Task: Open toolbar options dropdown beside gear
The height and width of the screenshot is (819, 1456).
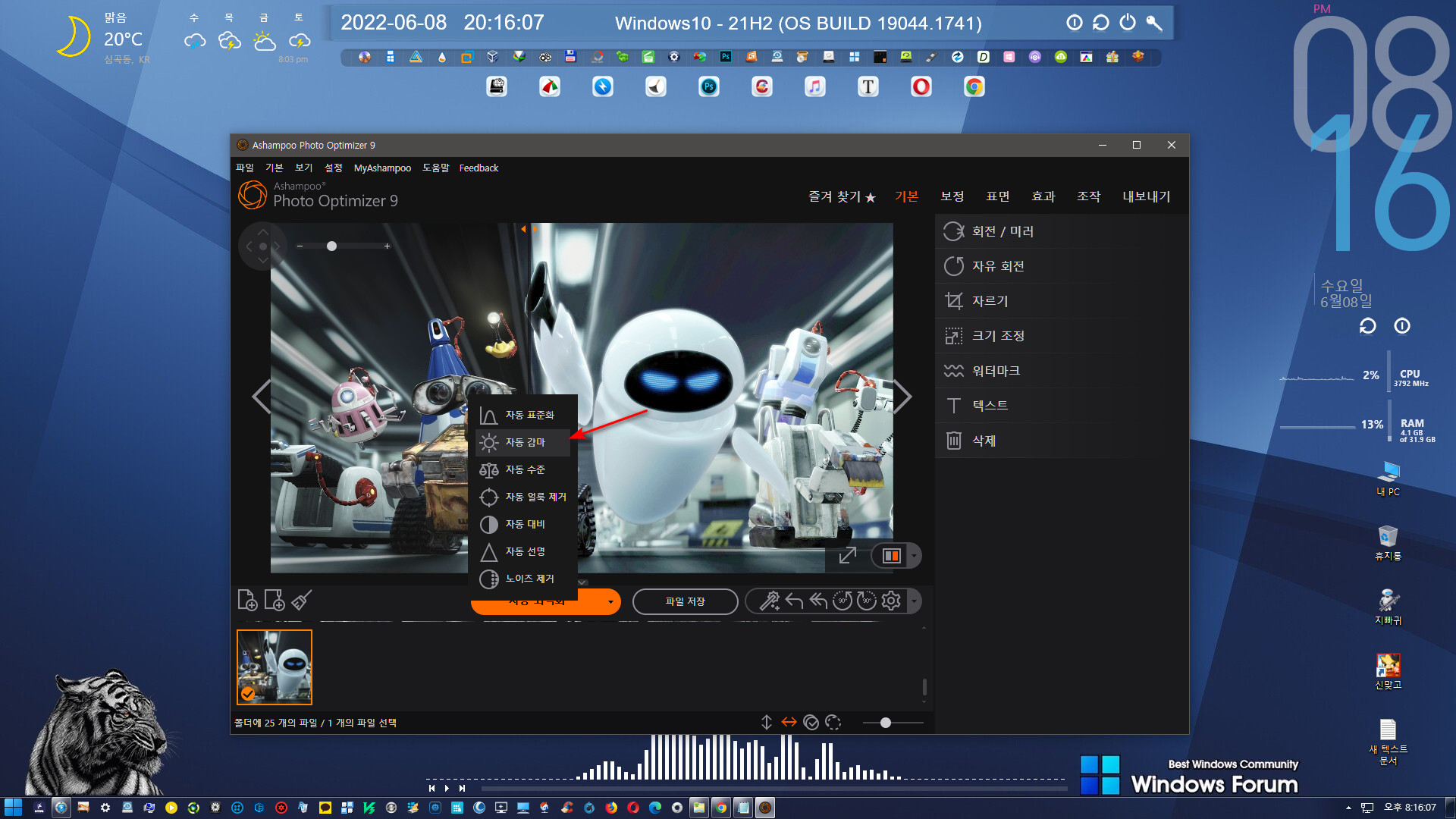Action: (915, 601)
